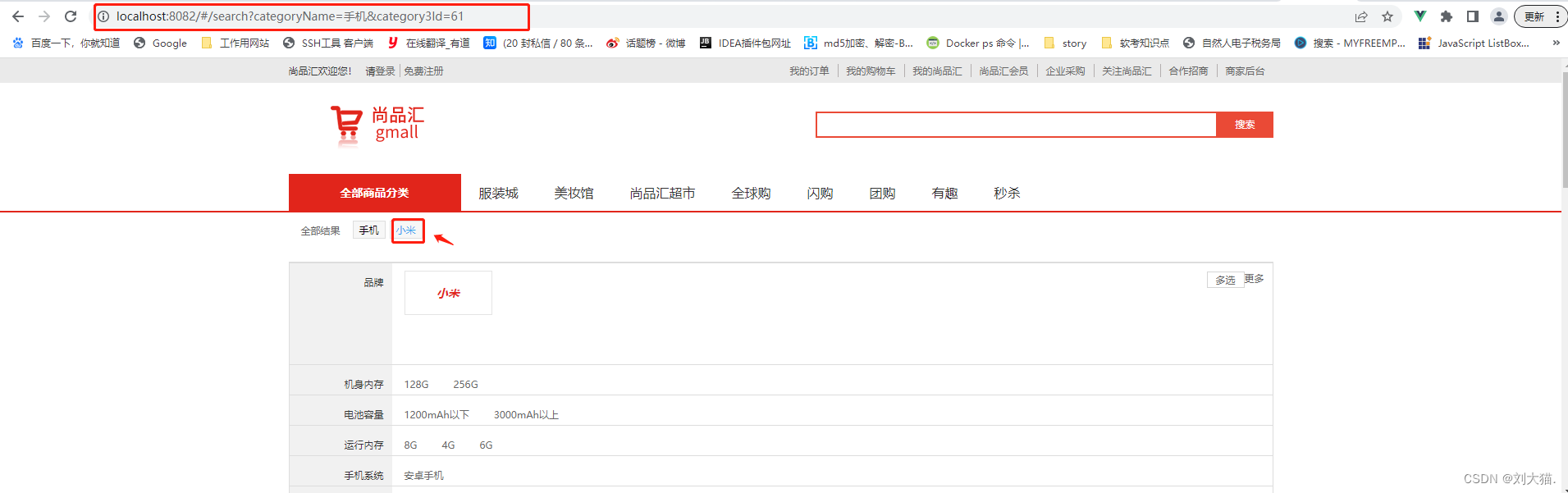Select 全球购 nav item
The height and width of the screenshot is (493, 1568).
coord(751,194)
